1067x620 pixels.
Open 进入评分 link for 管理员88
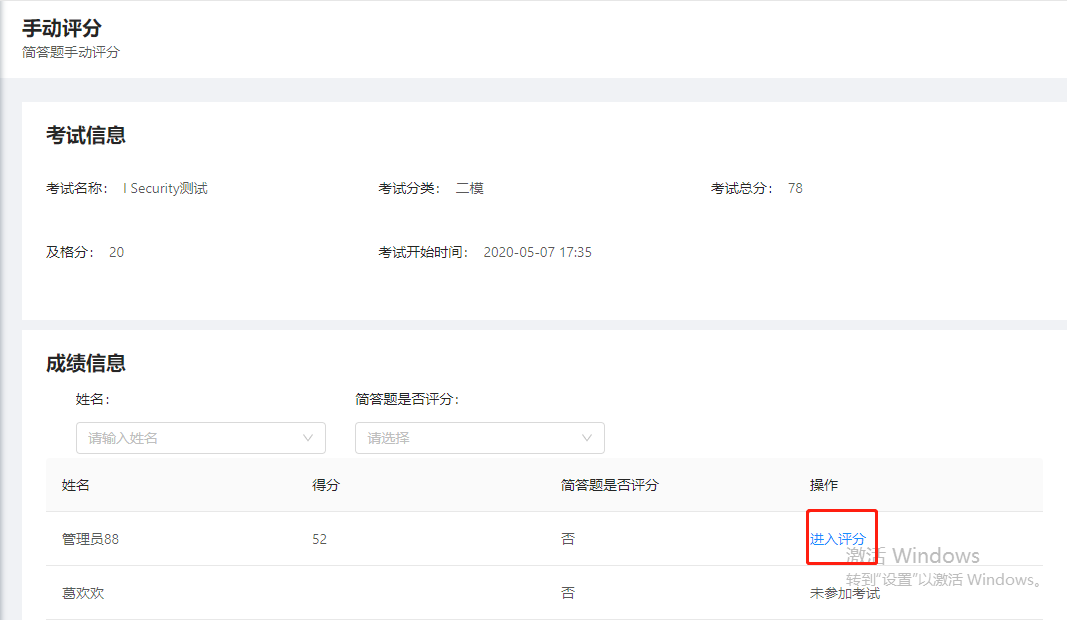click(837, 539)
